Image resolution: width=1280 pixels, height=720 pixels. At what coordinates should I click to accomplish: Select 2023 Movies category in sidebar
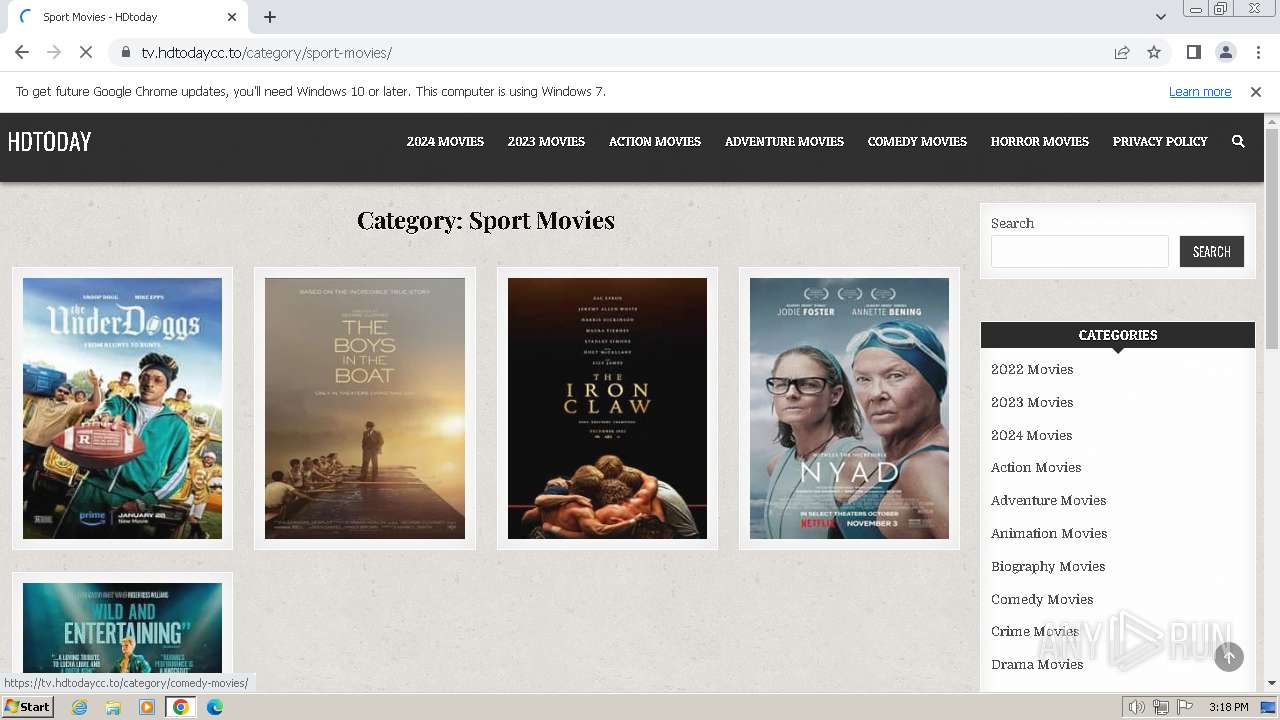point(1032,402)
